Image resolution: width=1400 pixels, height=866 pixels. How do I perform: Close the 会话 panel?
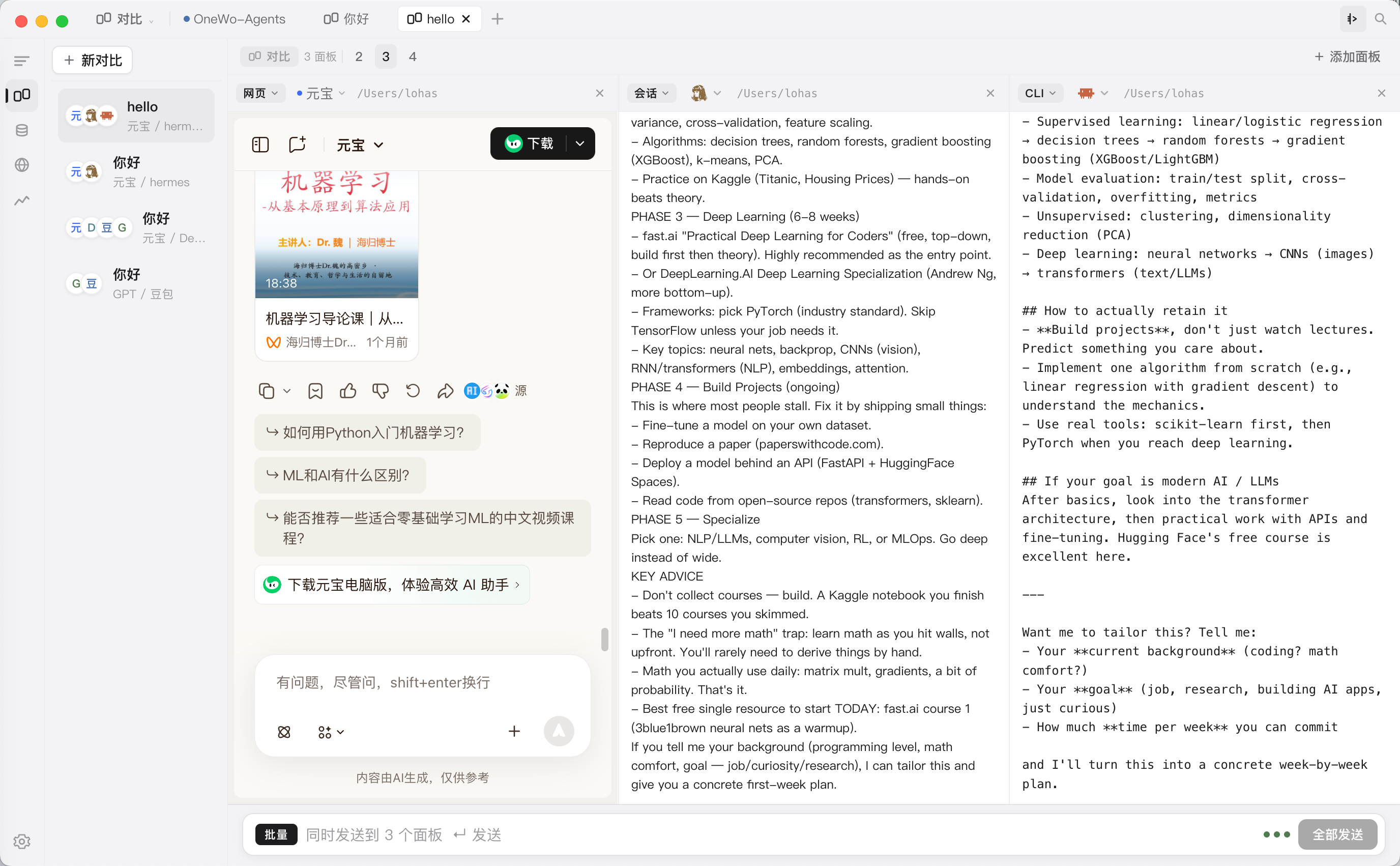(990, 93)
